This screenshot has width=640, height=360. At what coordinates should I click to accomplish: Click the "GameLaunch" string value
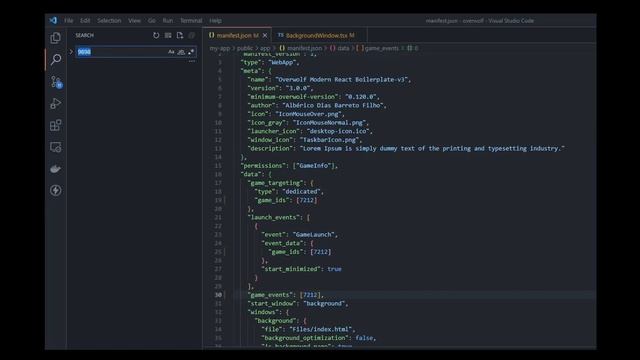click(x=315, y=235)
